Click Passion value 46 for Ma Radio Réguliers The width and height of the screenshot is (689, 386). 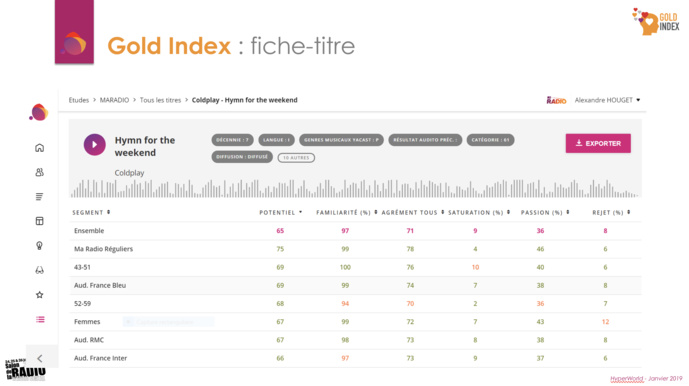[x=540, y=249]
